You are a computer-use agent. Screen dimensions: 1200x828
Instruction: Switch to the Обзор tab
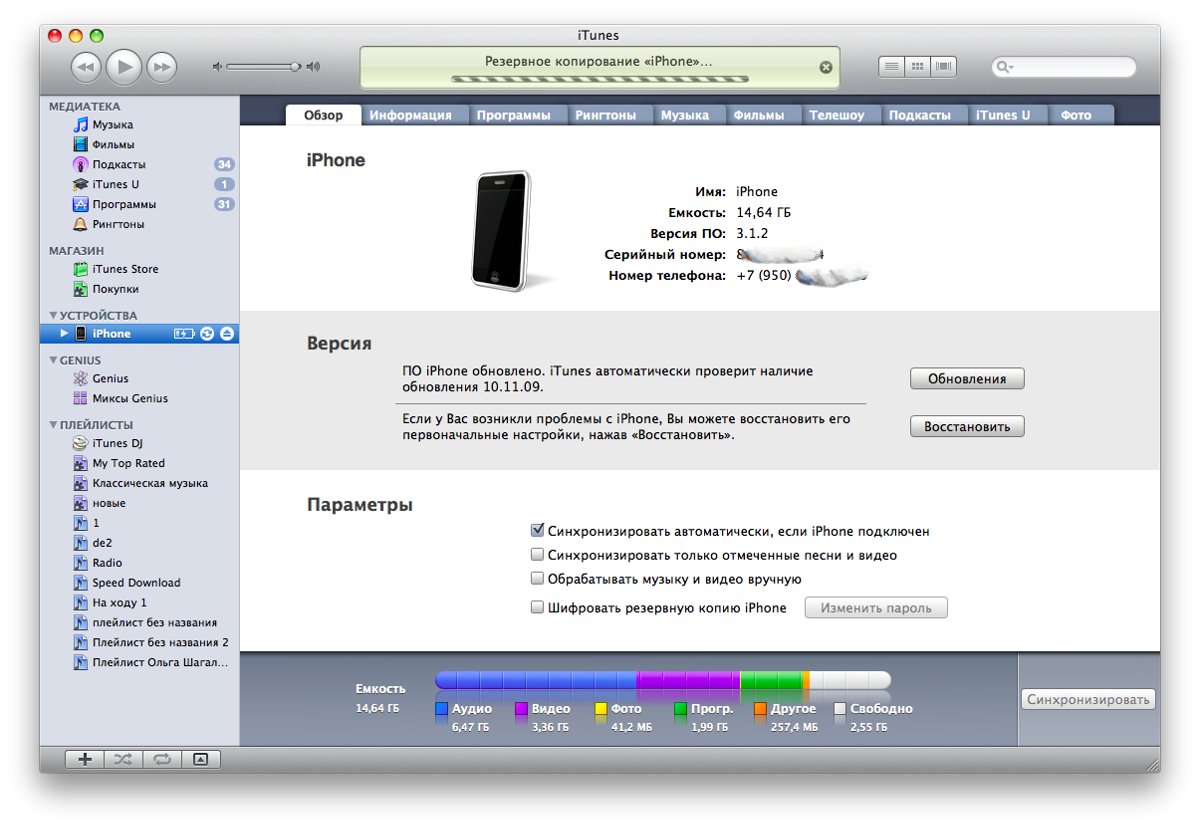point(323,115)
